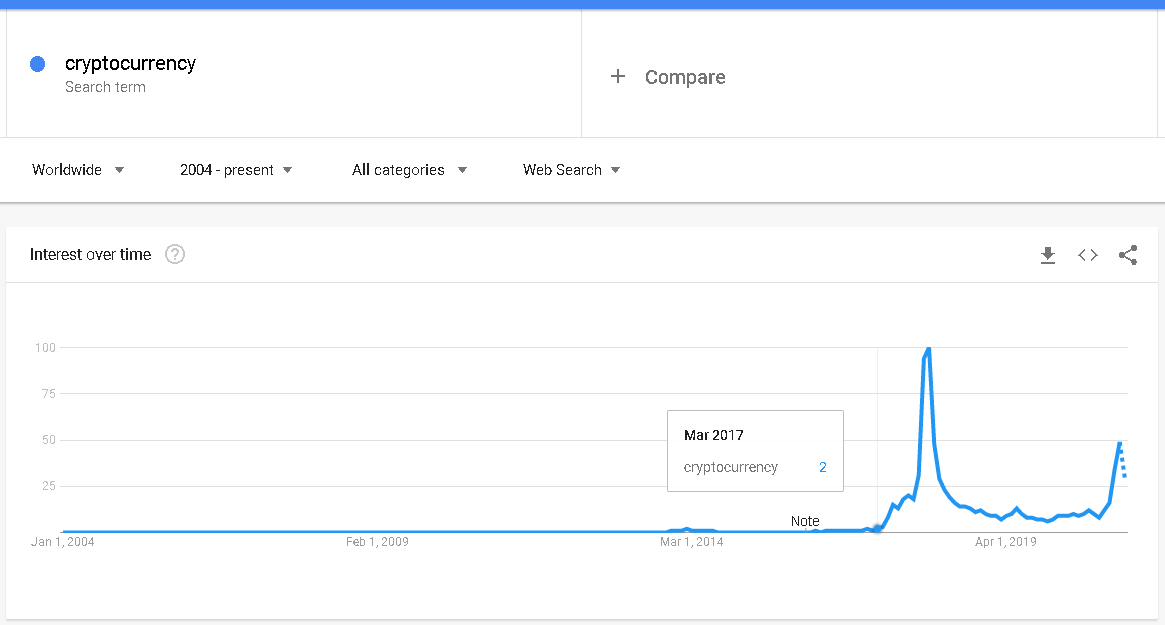Download the Interest over time CSV
This screenshot has height=625, width=1165.
(1047, 255)
